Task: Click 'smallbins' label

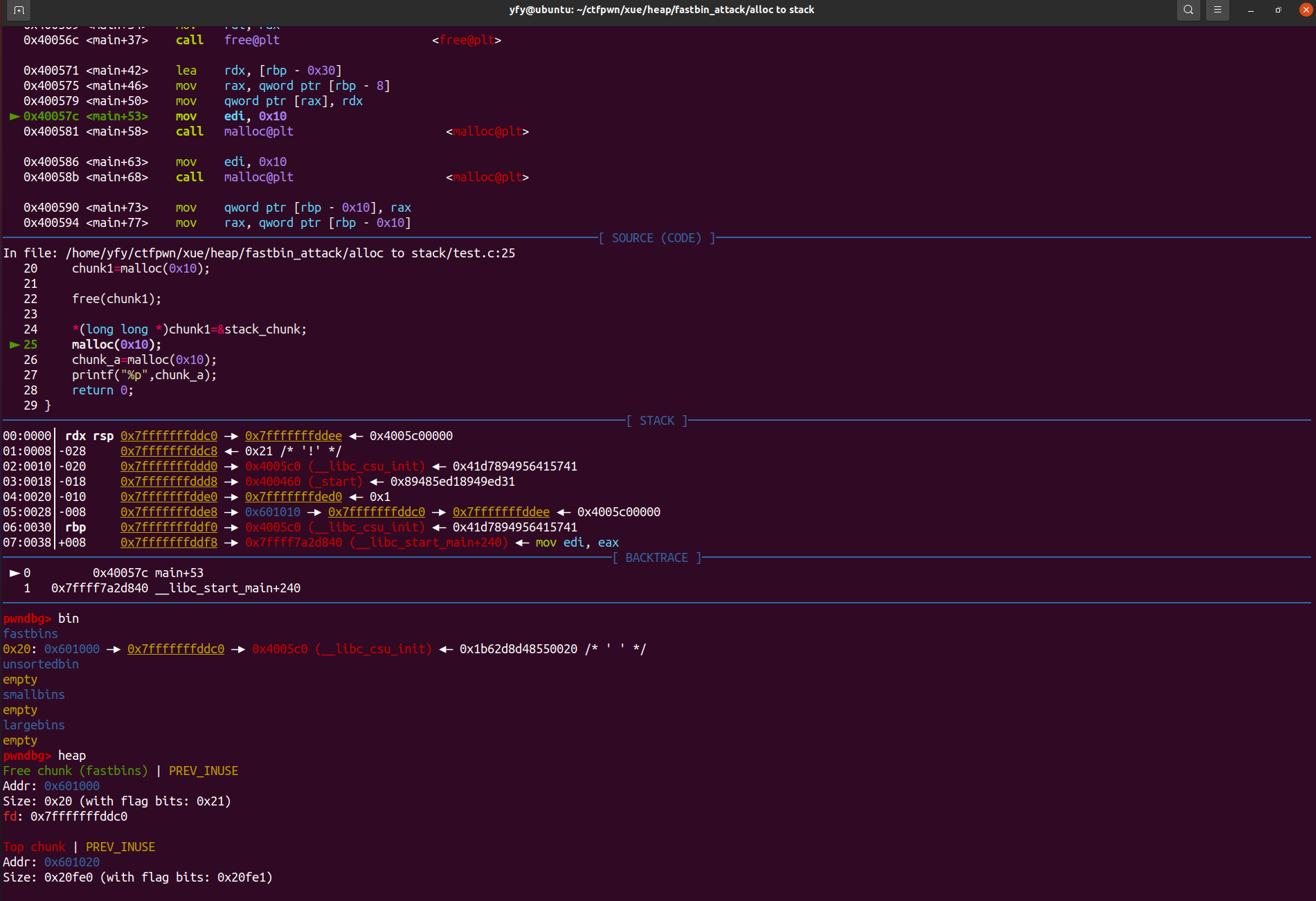Action: pyautogui.click(x=34, y=695)
